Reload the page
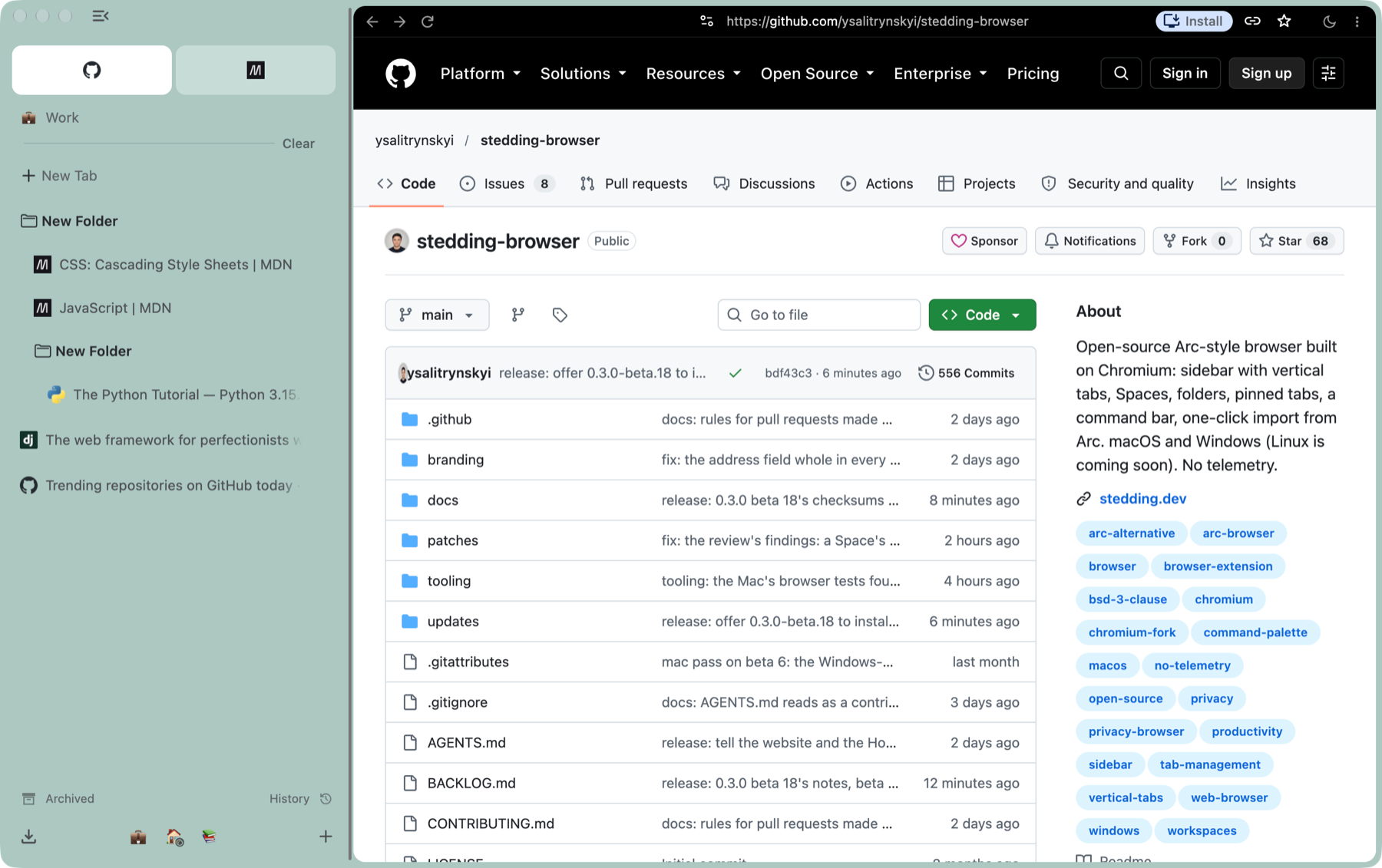Viewport: 1382px width, 868px height. [x=428, y=21]
